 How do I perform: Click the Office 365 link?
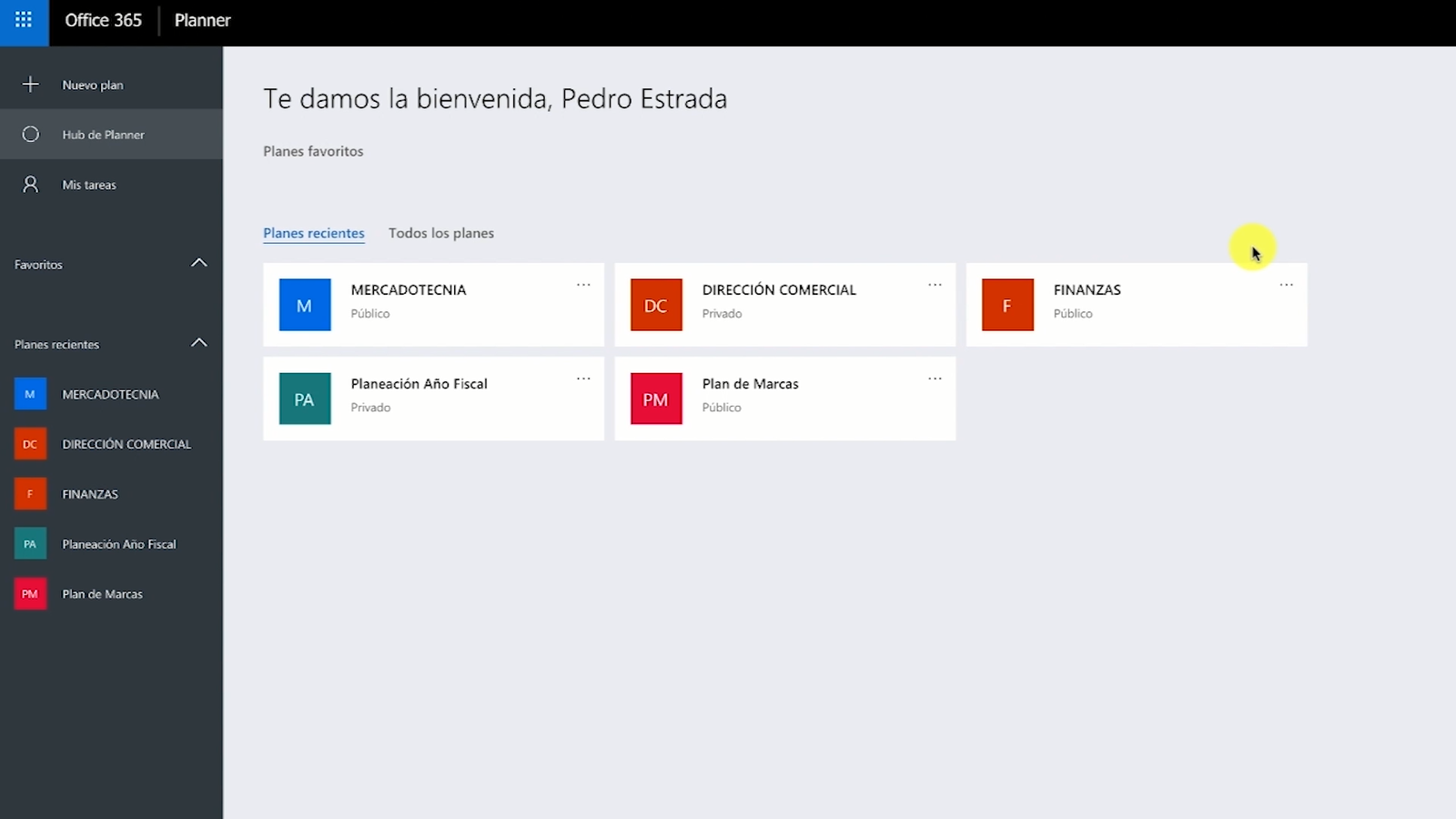point(103,20)
